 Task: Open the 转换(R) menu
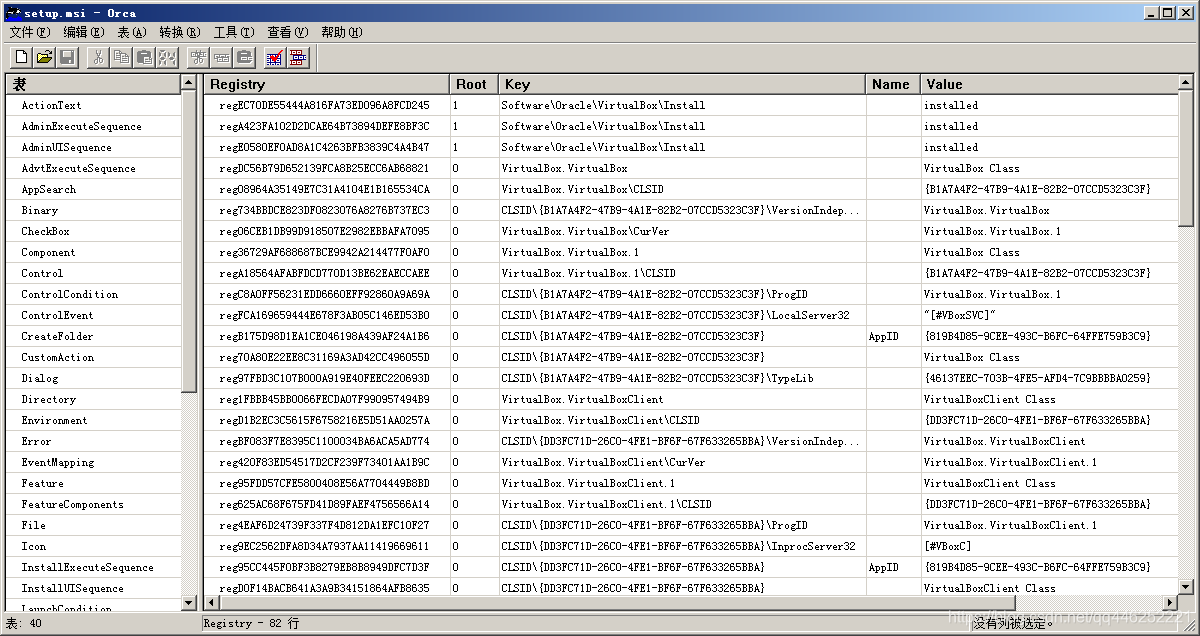(180, 32)
